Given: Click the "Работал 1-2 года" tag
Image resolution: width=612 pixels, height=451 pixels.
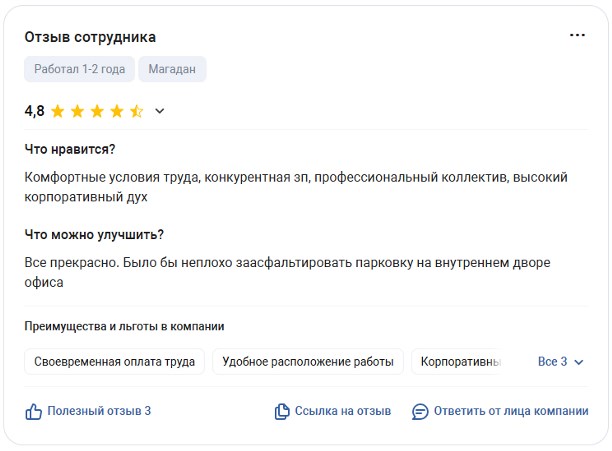Looking at the screenshot, I should click(79, 69).
